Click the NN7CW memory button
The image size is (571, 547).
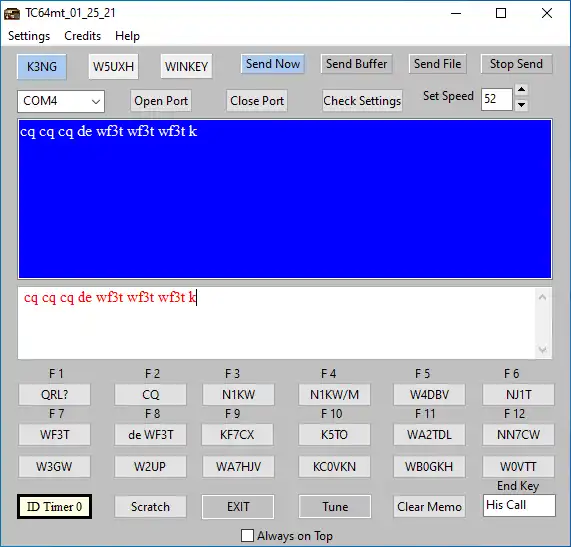click(x=519, y=434)
